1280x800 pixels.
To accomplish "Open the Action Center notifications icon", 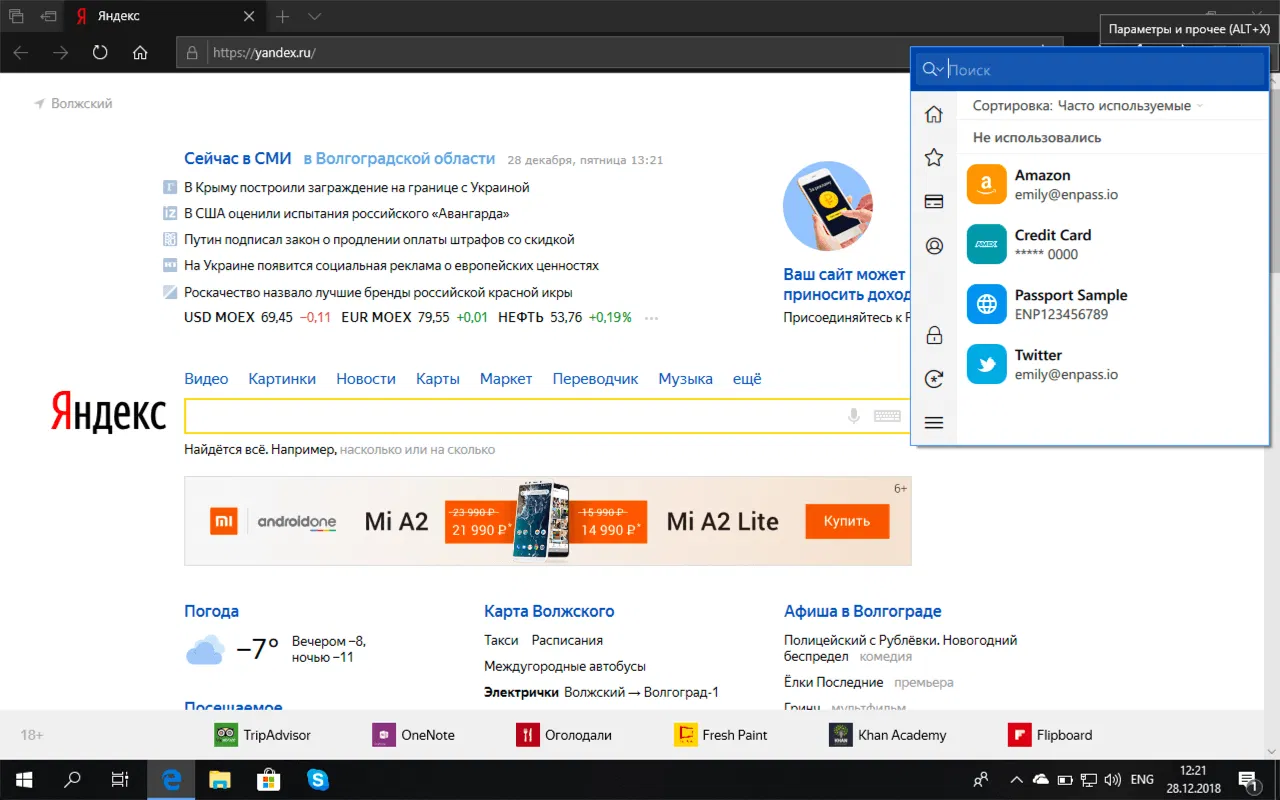I will click(1248, 780).
